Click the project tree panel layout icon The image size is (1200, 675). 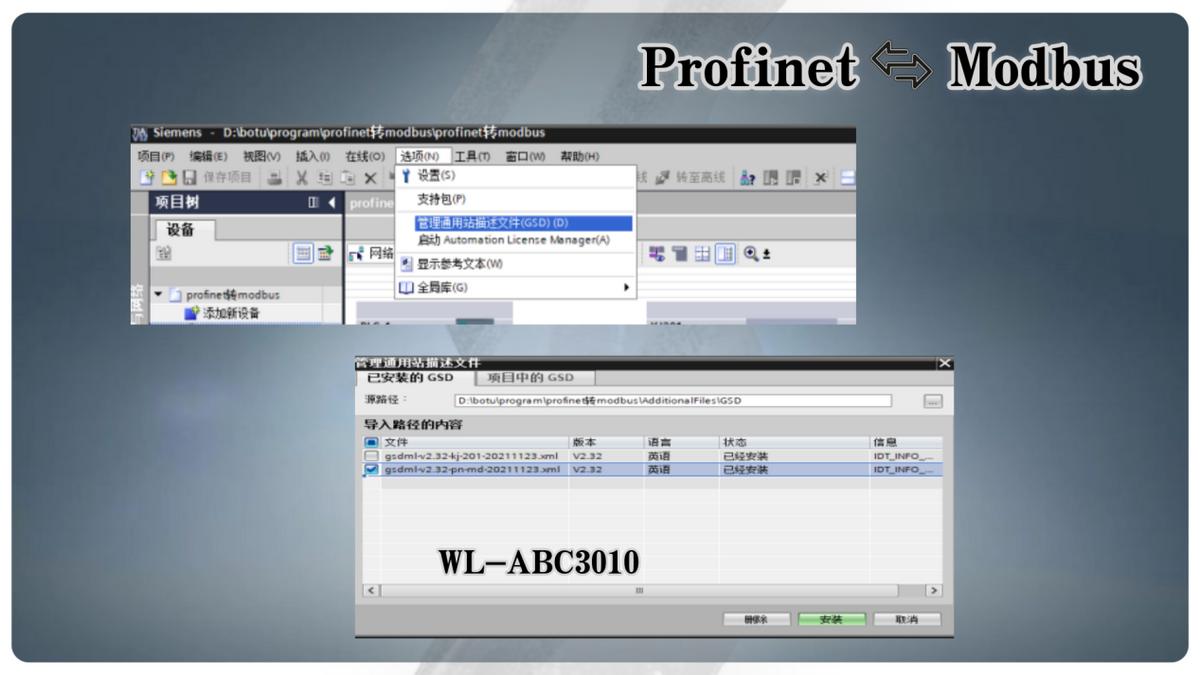click(x=313, y=203)
